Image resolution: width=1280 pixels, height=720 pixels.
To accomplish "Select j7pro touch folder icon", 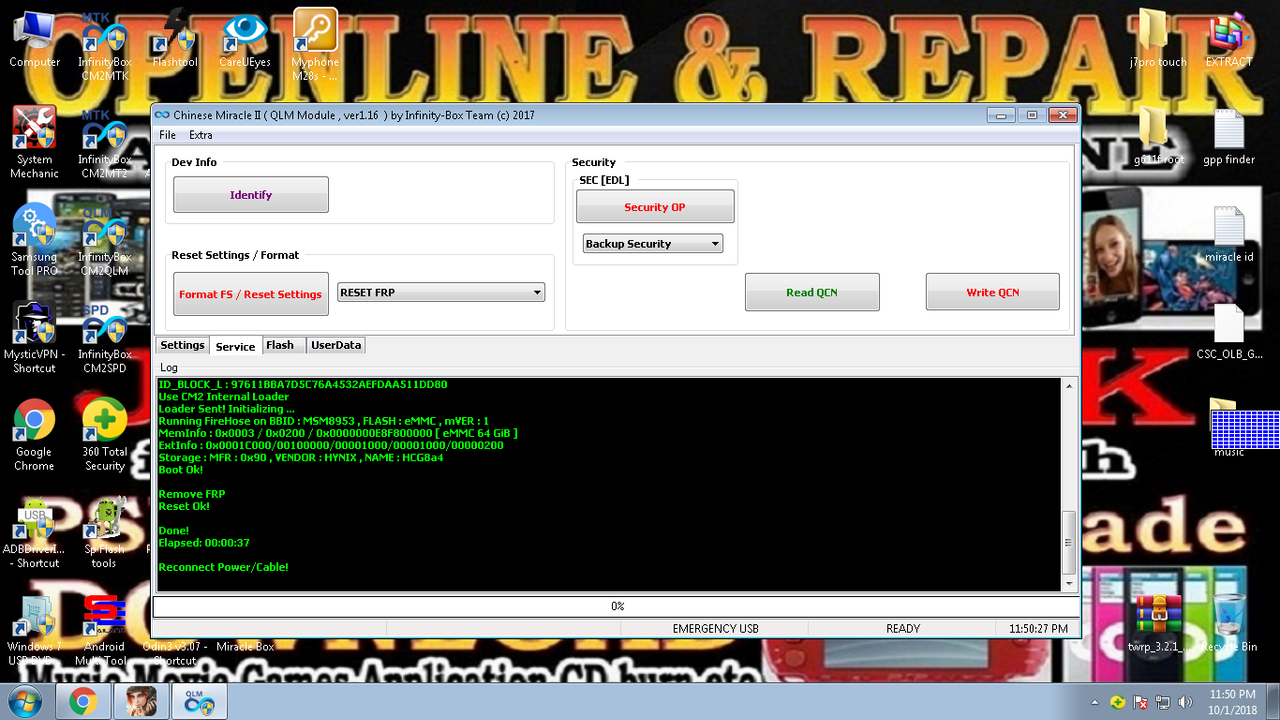I will [x=1157, y=40].
